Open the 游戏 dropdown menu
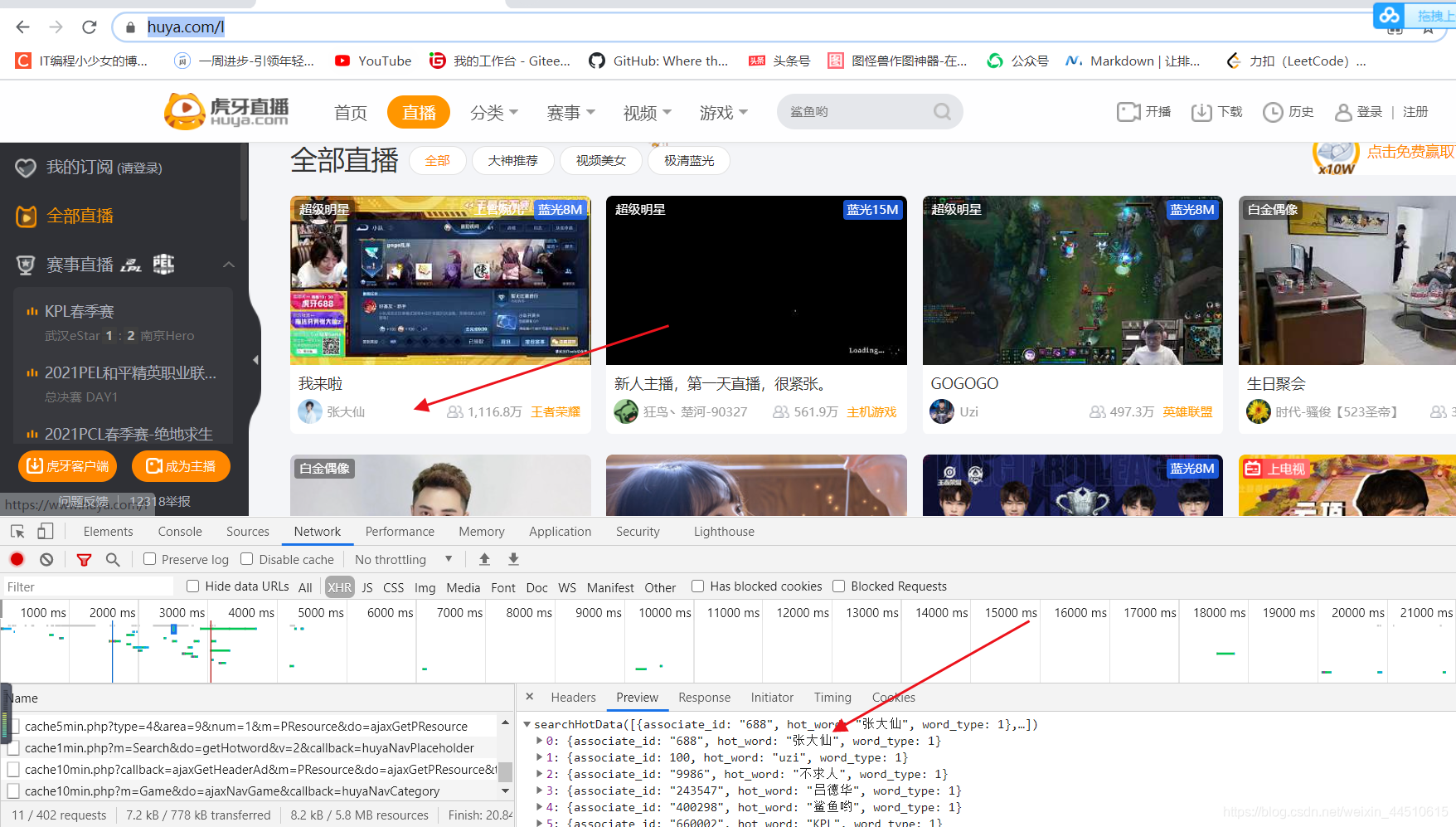 click(x=723, y=112)
